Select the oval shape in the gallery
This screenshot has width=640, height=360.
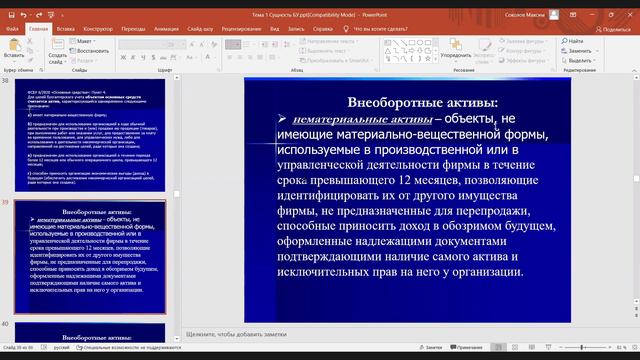(420, 42)
